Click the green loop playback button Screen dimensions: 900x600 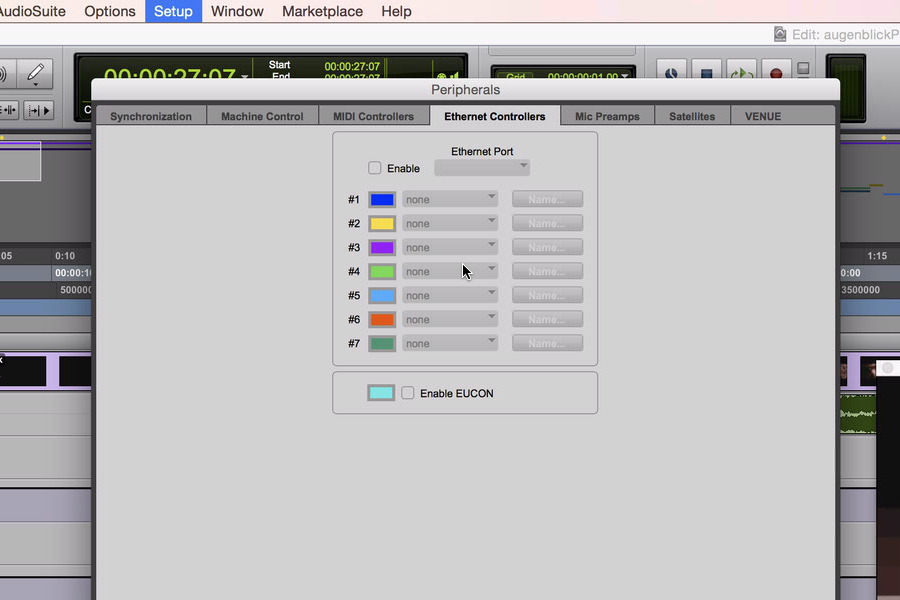point(740,73)
